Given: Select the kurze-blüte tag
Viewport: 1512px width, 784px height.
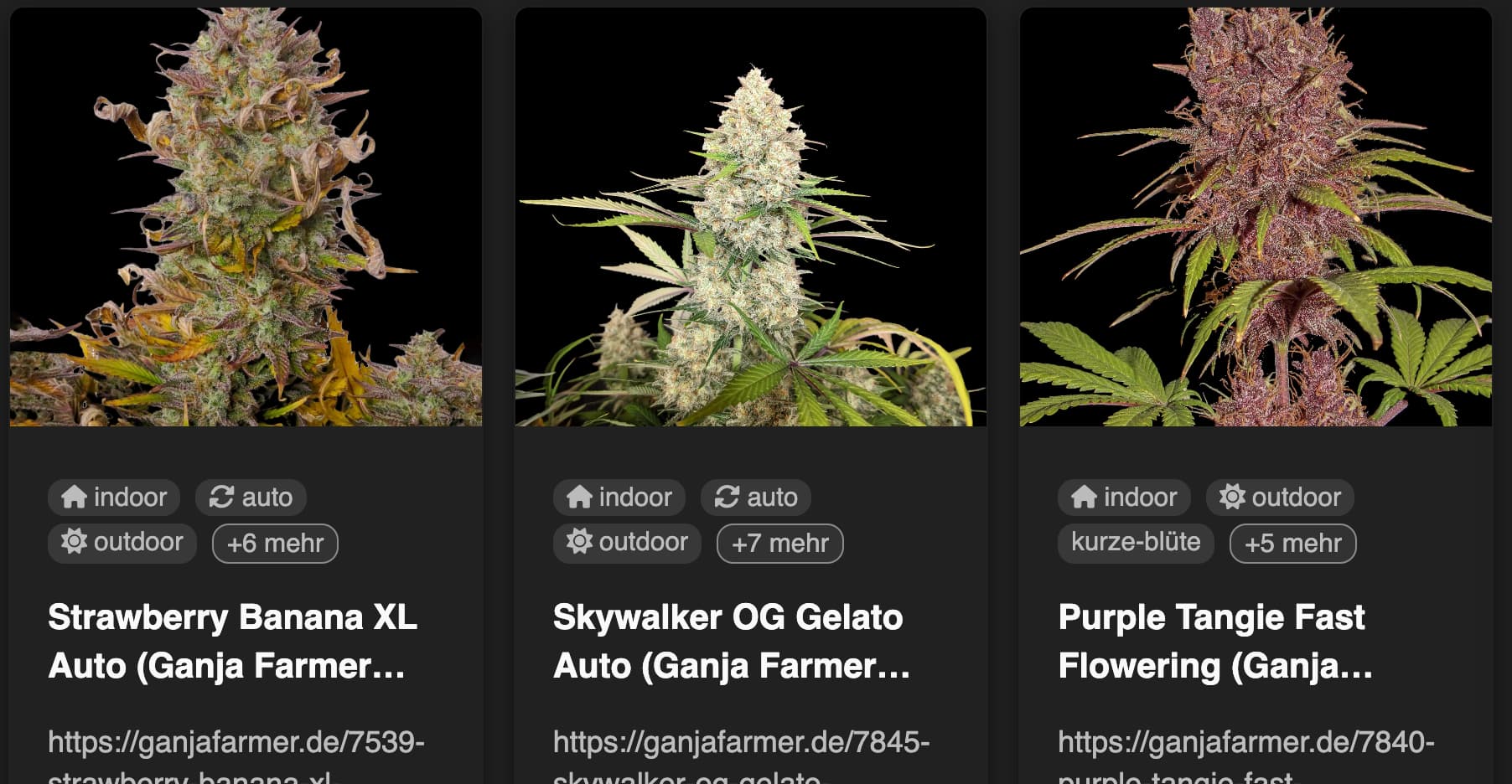Looking at the screenshot, I should coord(1136,542).
